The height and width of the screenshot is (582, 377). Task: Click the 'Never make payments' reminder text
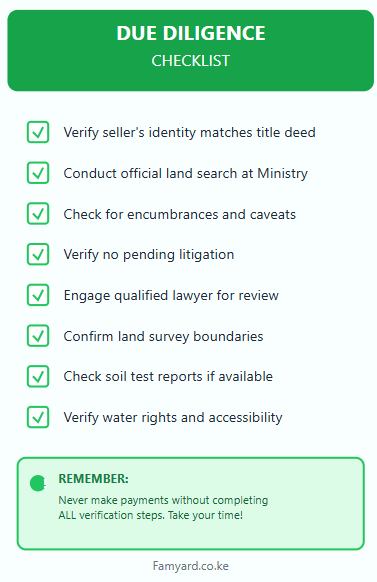(x=163, y=508)
